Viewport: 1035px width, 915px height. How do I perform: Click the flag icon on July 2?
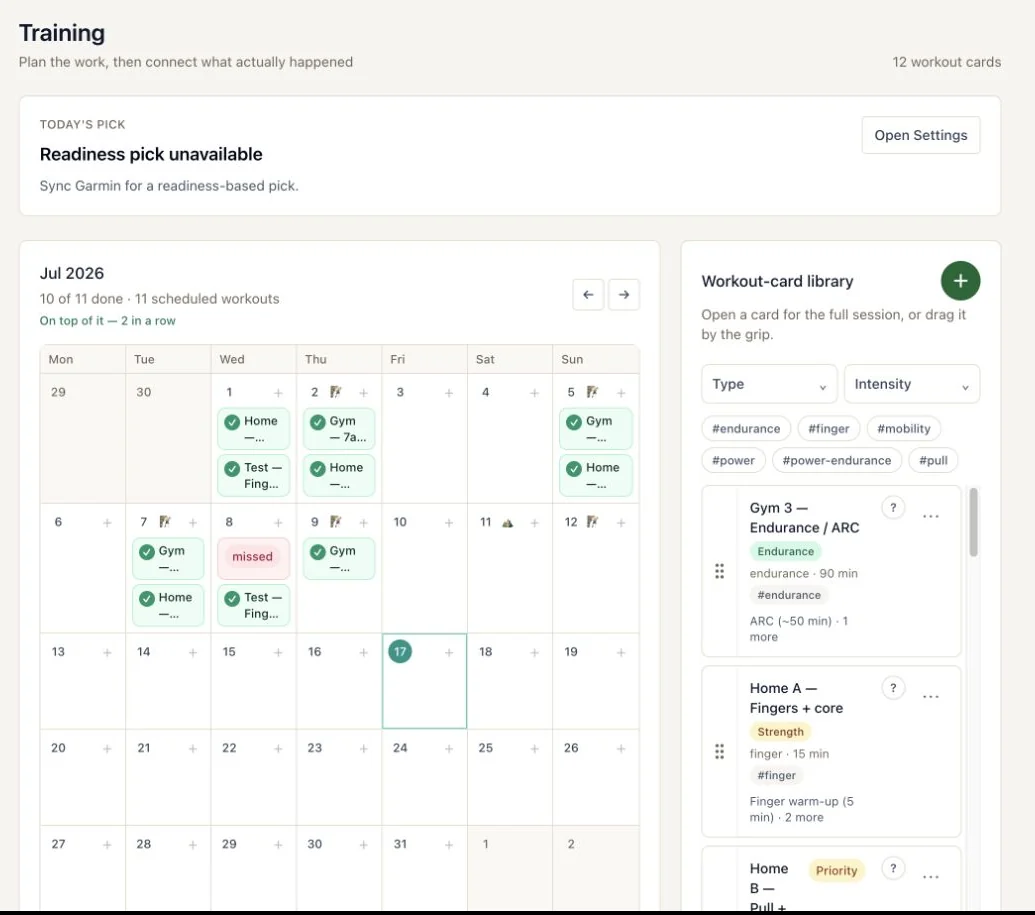[336, 392]
